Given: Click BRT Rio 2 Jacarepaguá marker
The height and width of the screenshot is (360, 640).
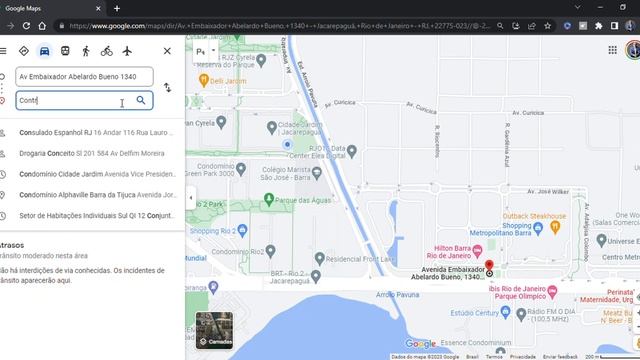Looking at the screenshot, I should click(x=316, y=276).
